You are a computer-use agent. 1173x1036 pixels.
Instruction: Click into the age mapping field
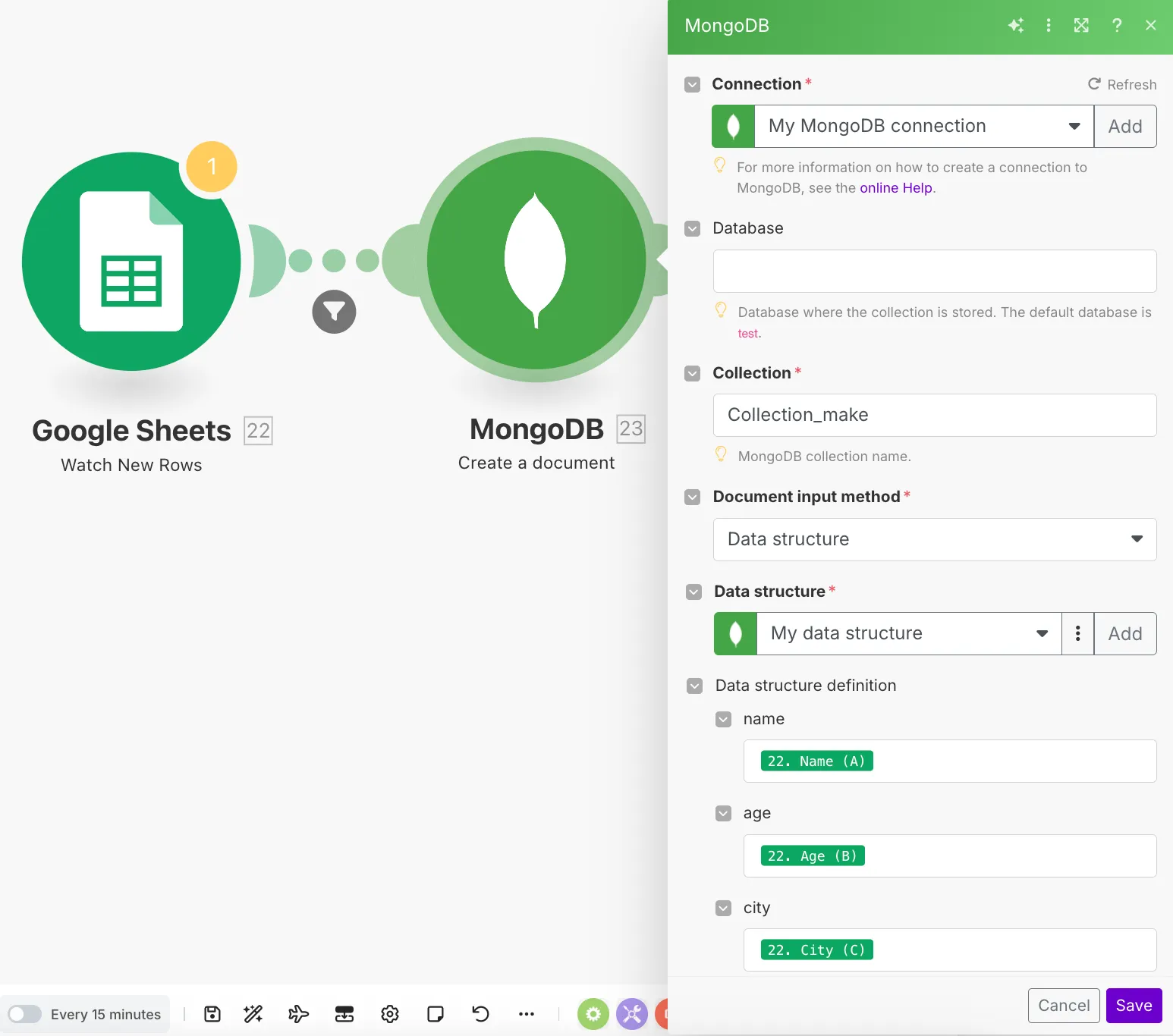(950, 855)
